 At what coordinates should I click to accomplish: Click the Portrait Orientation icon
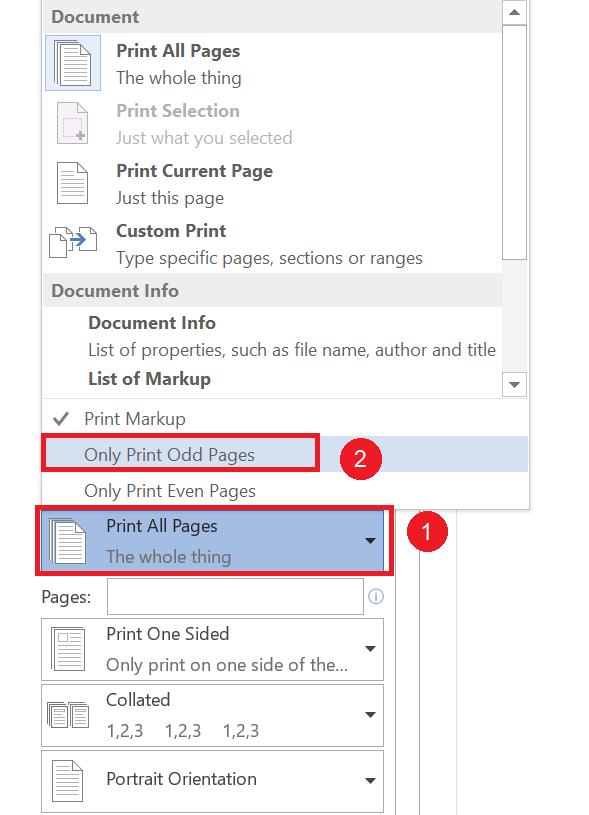pos(67,780)
